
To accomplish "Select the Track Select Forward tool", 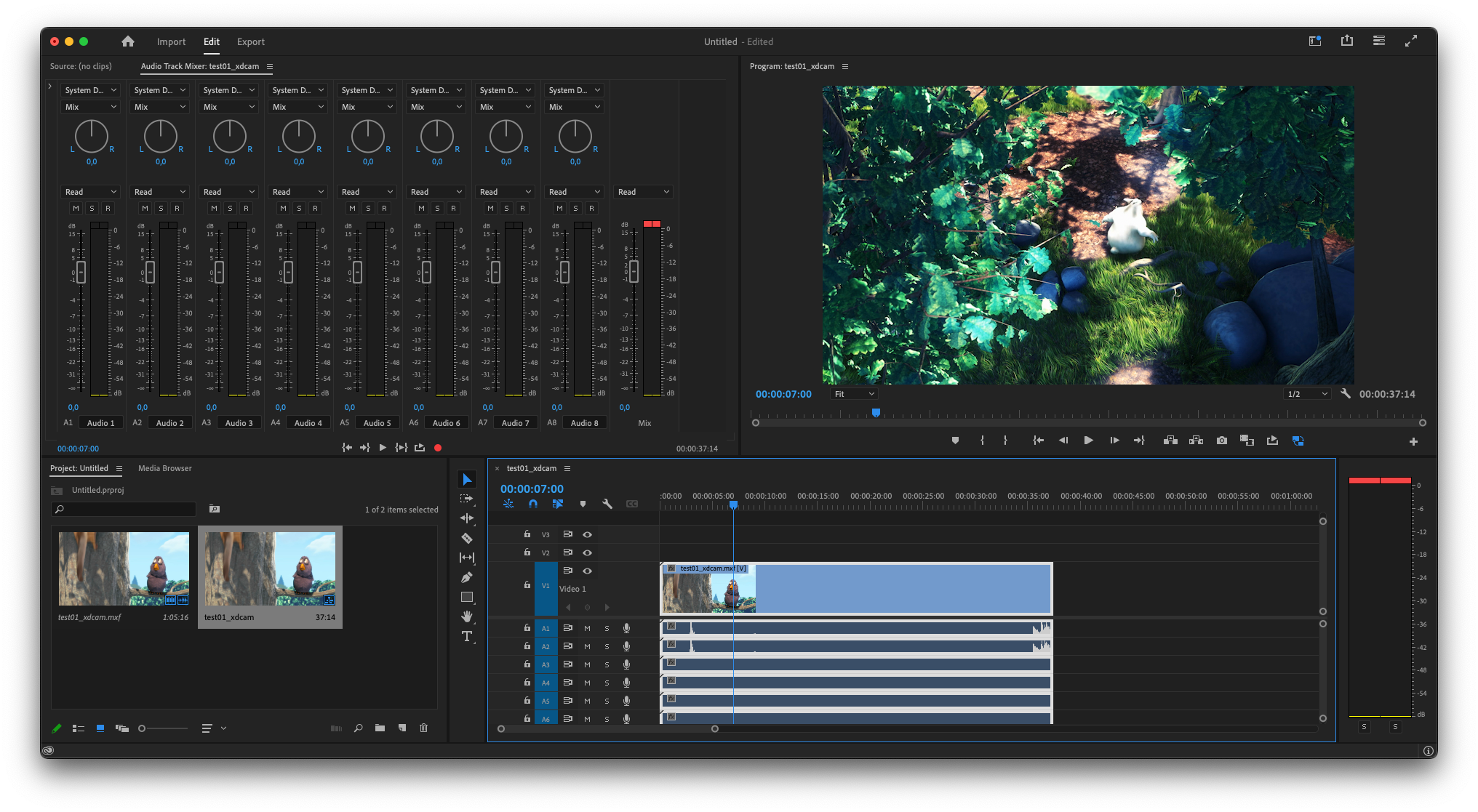I will pyautogui.click(x=467, y=499).
